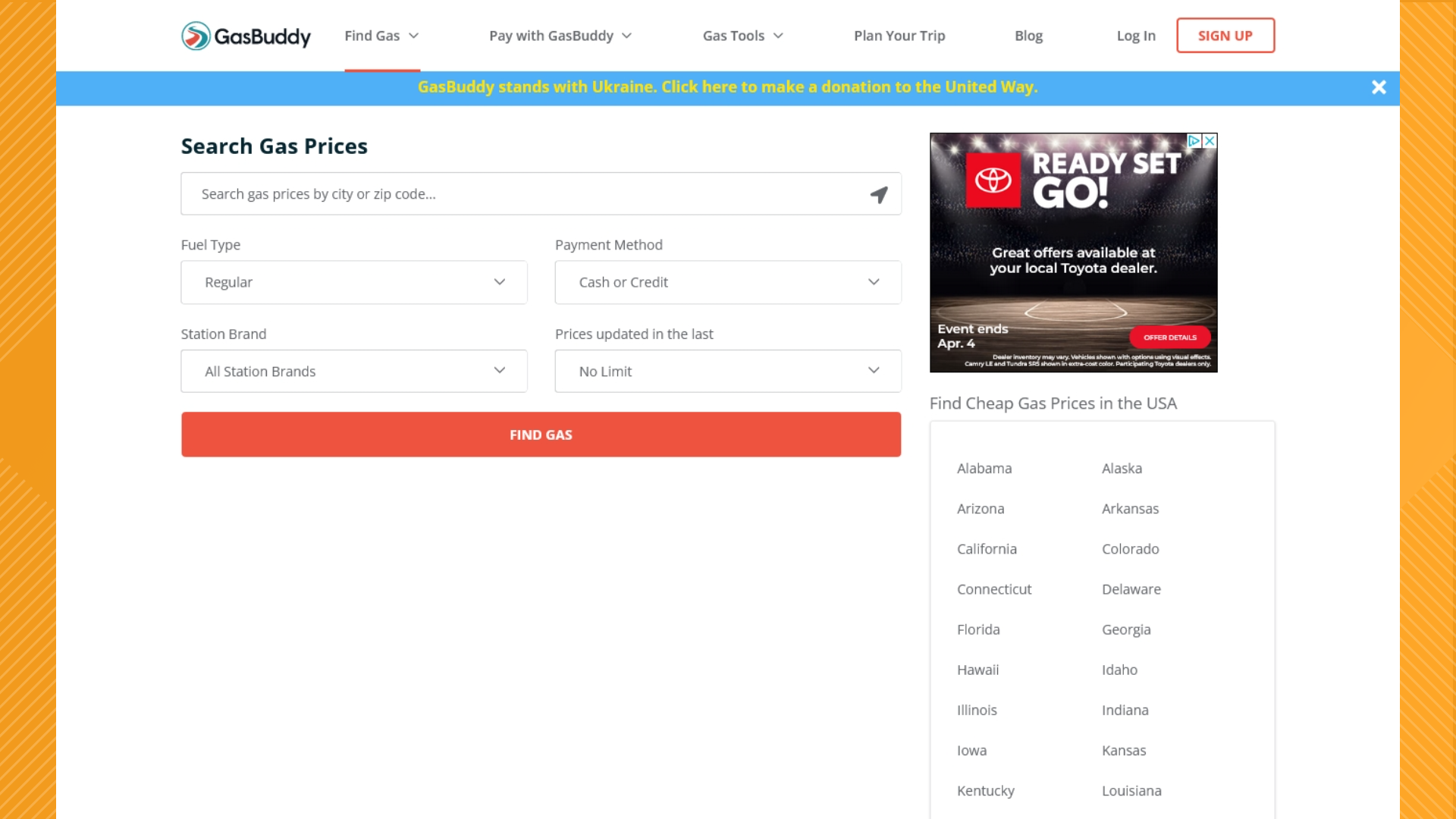
Task: Focus the city or zip search field
Action: click(523, 194)
